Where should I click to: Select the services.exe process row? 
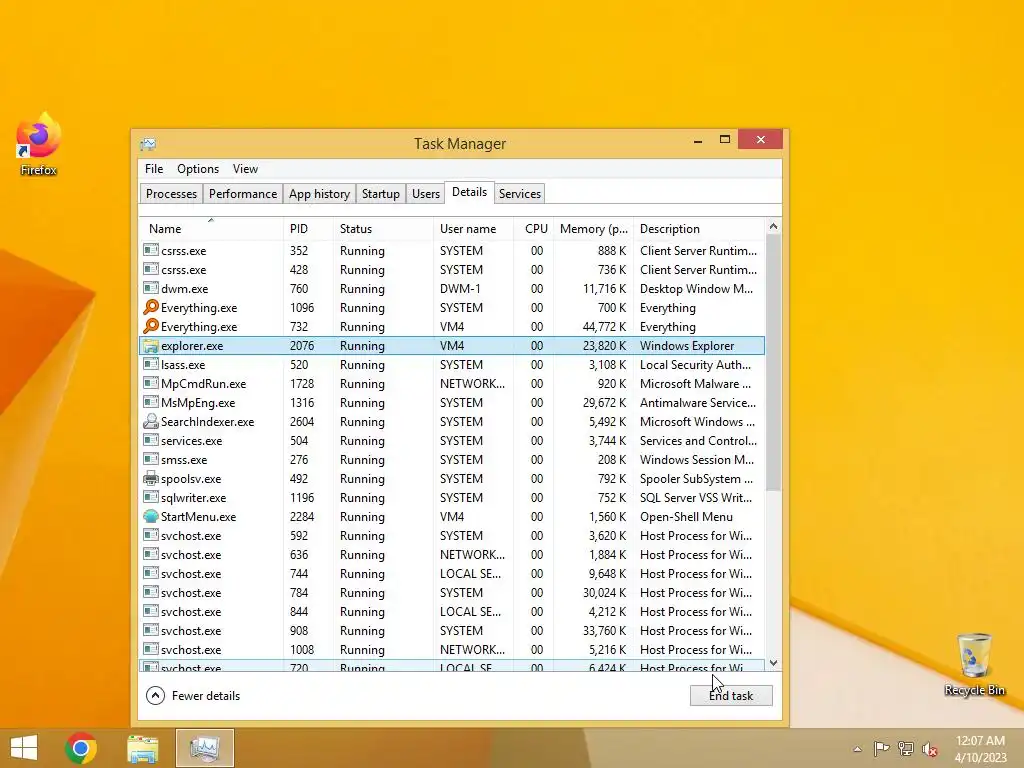tap(451, 440)
